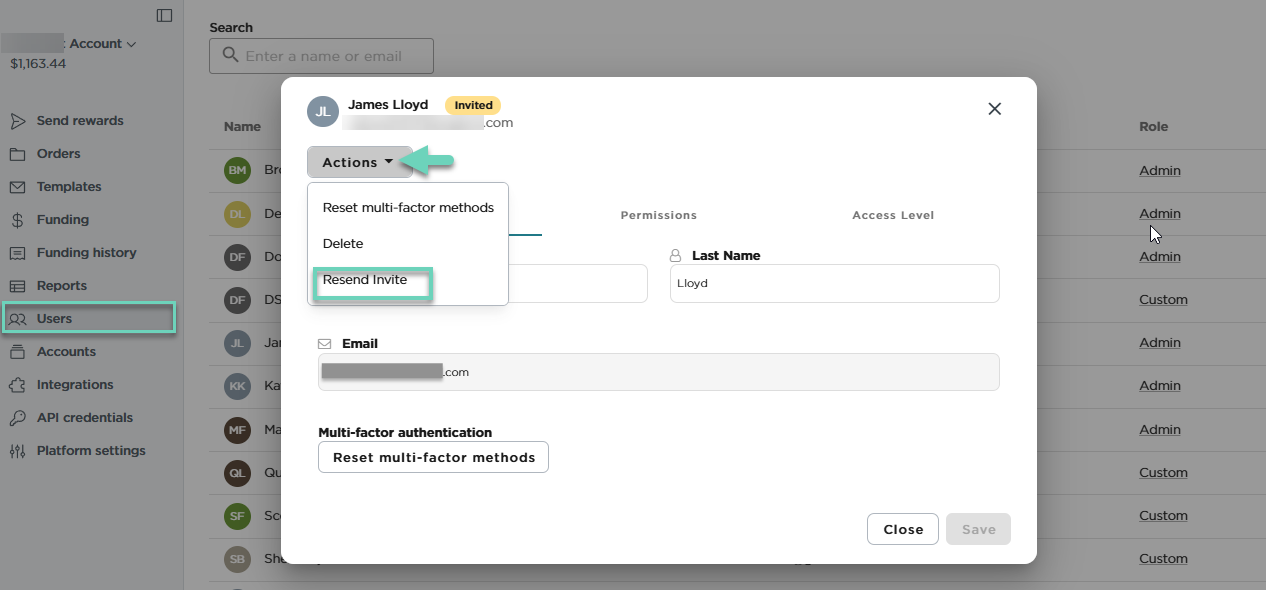Expand the Account switcher chevron
1266x590 pixels.
[x=131, y=44]
